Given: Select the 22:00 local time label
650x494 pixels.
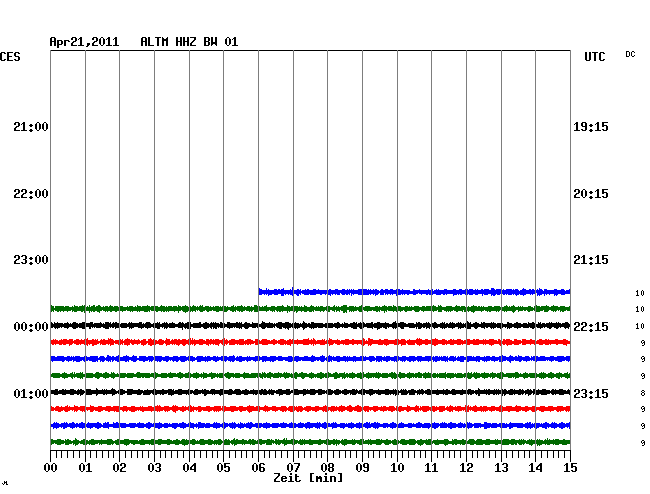Looking at the screenshot, I should [31, 194].
